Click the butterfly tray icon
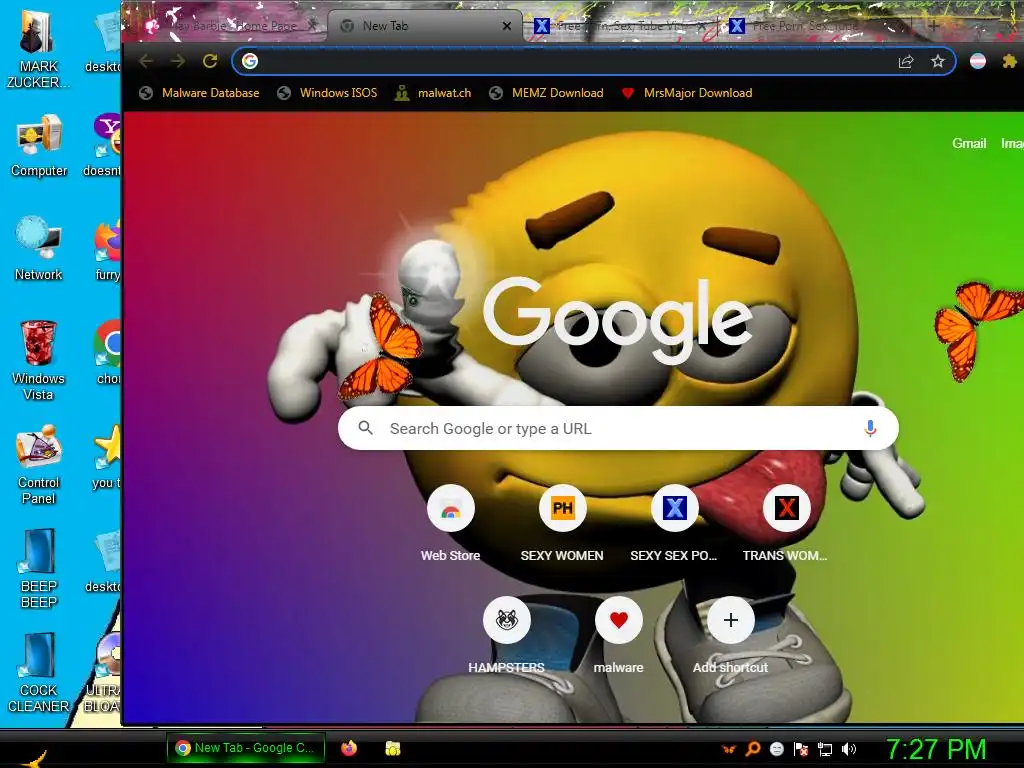 [x=729, y=749]
